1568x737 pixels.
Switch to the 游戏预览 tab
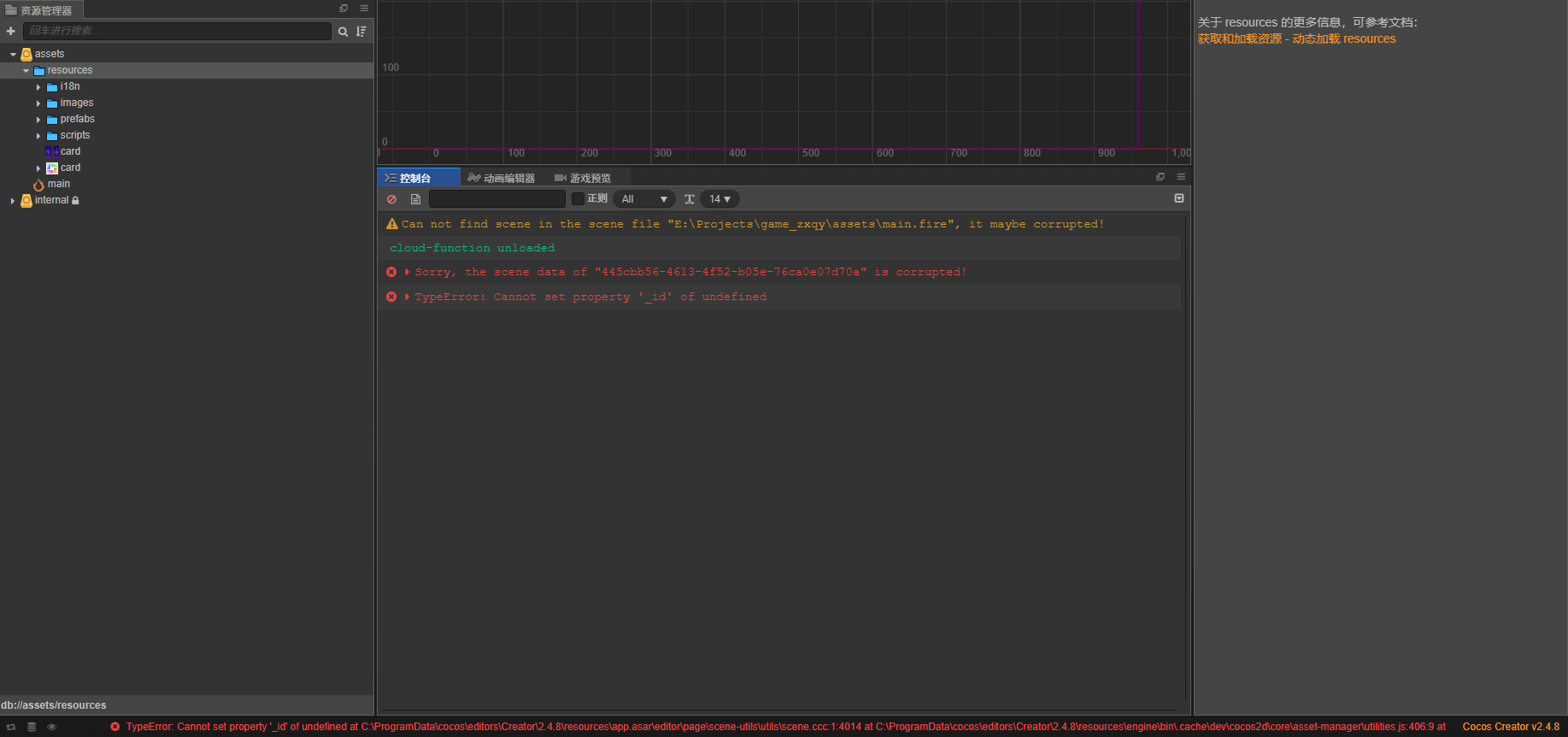(583, 178)
